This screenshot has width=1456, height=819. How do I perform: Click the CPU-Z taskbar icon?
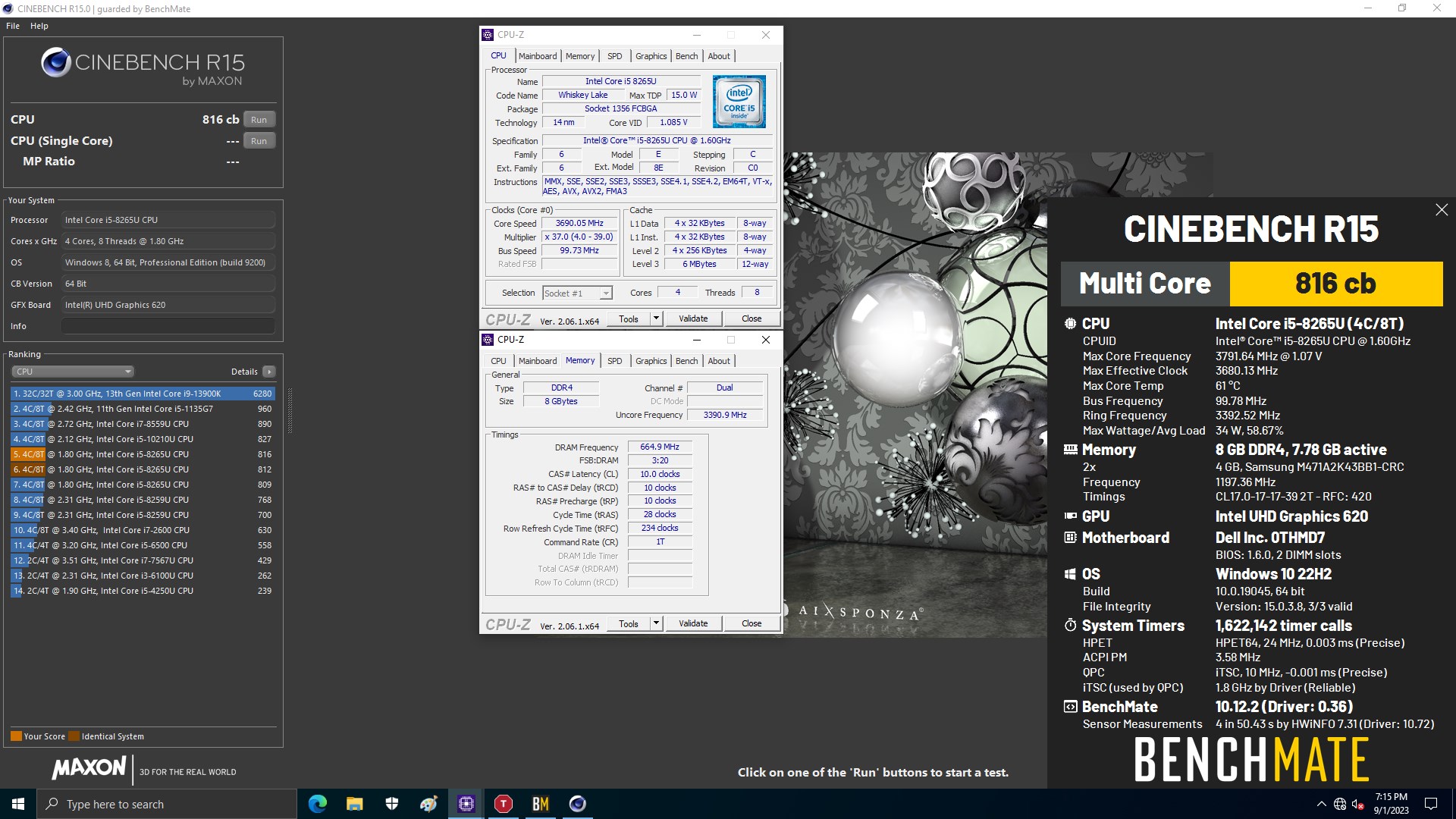click(x=466, y=804)
